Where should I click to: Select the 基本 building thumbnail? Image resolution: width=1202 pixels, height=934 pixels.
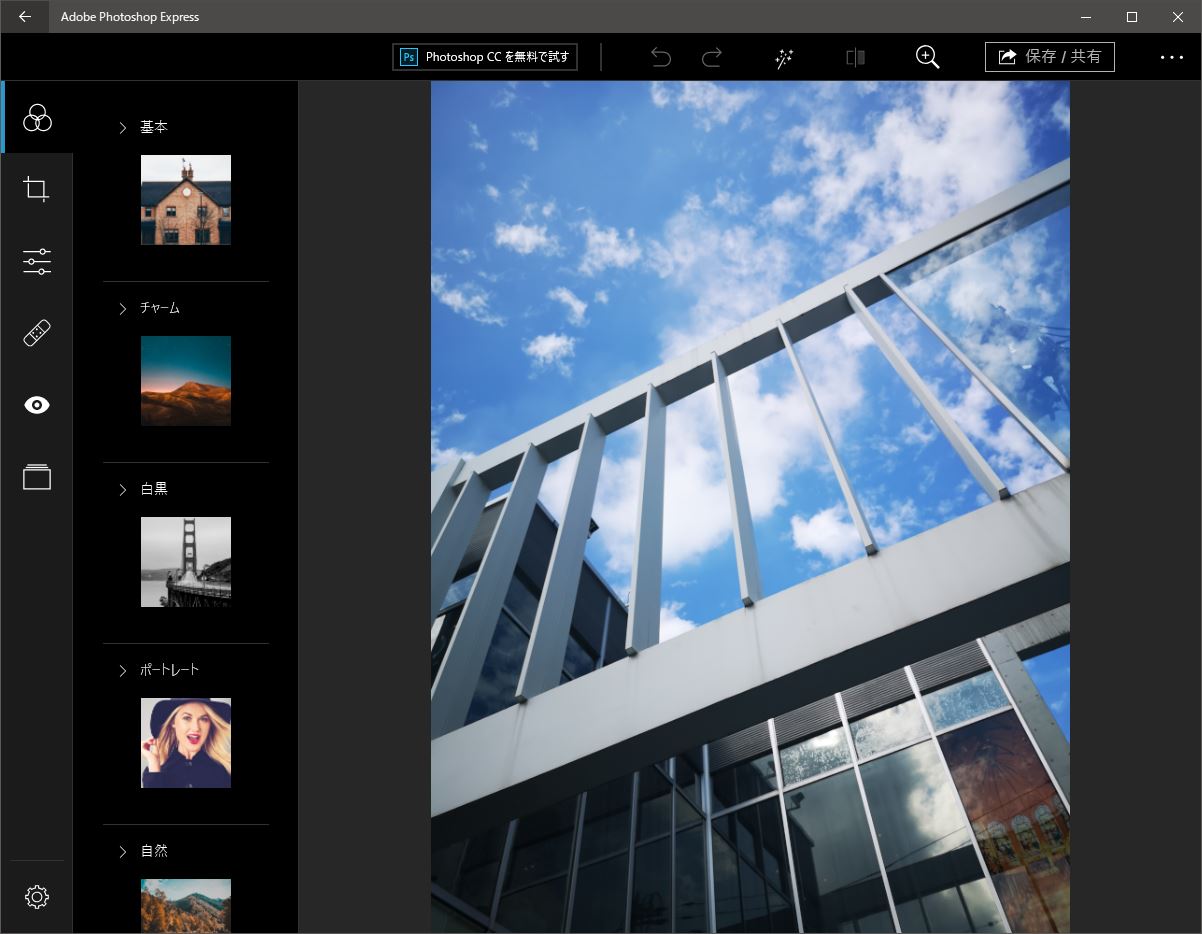pos(186,200)
